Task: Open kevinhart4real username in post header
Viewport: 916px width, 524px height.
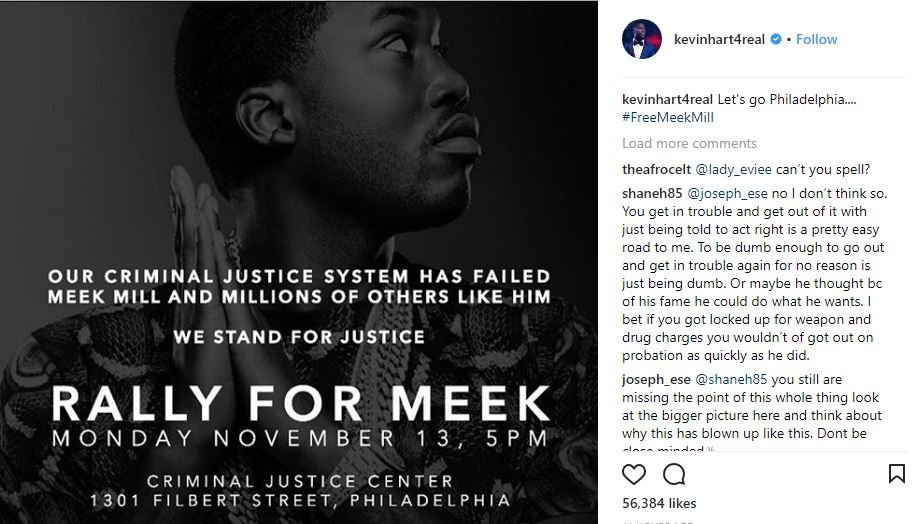Action: coord(718,39)
